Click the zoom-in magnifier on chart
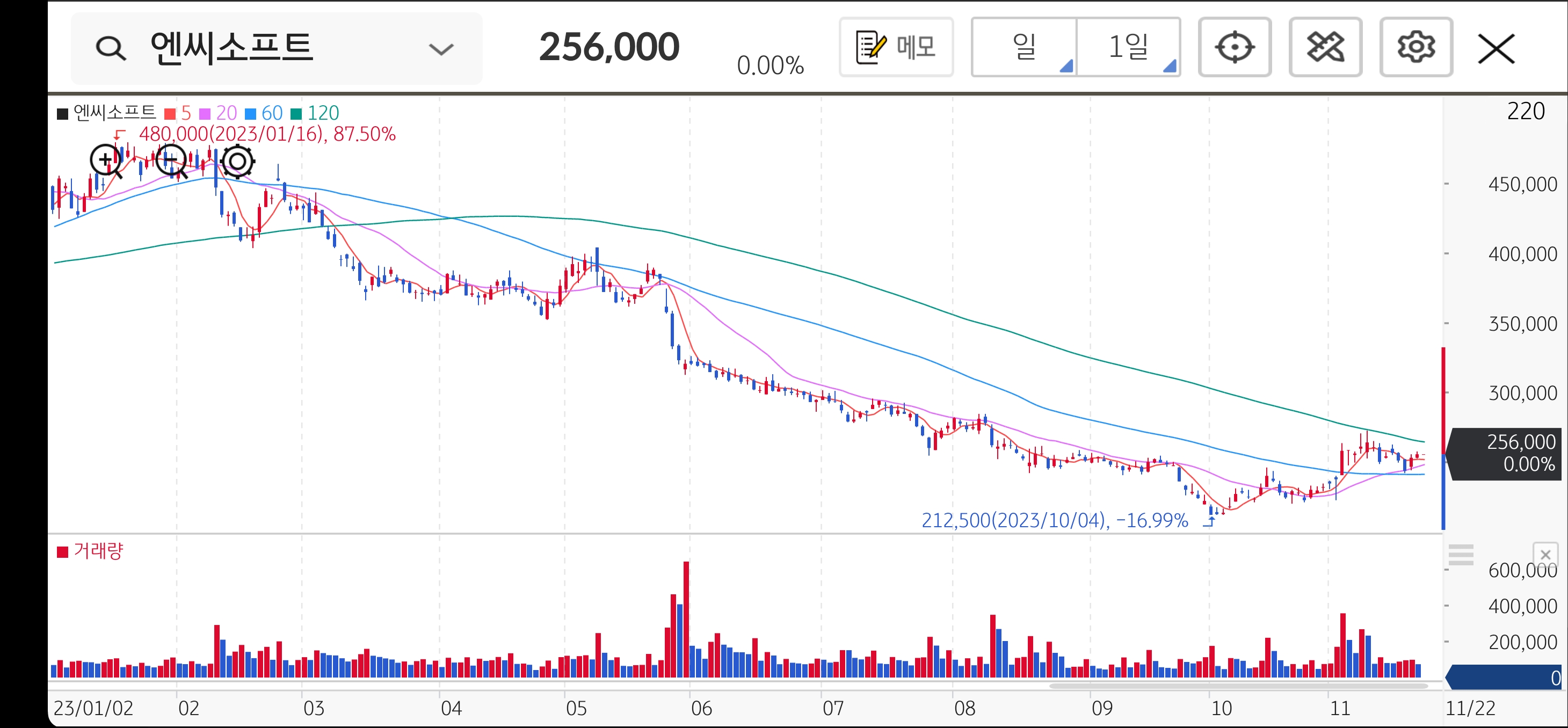 pyautogui.click(x=105, y=161)
